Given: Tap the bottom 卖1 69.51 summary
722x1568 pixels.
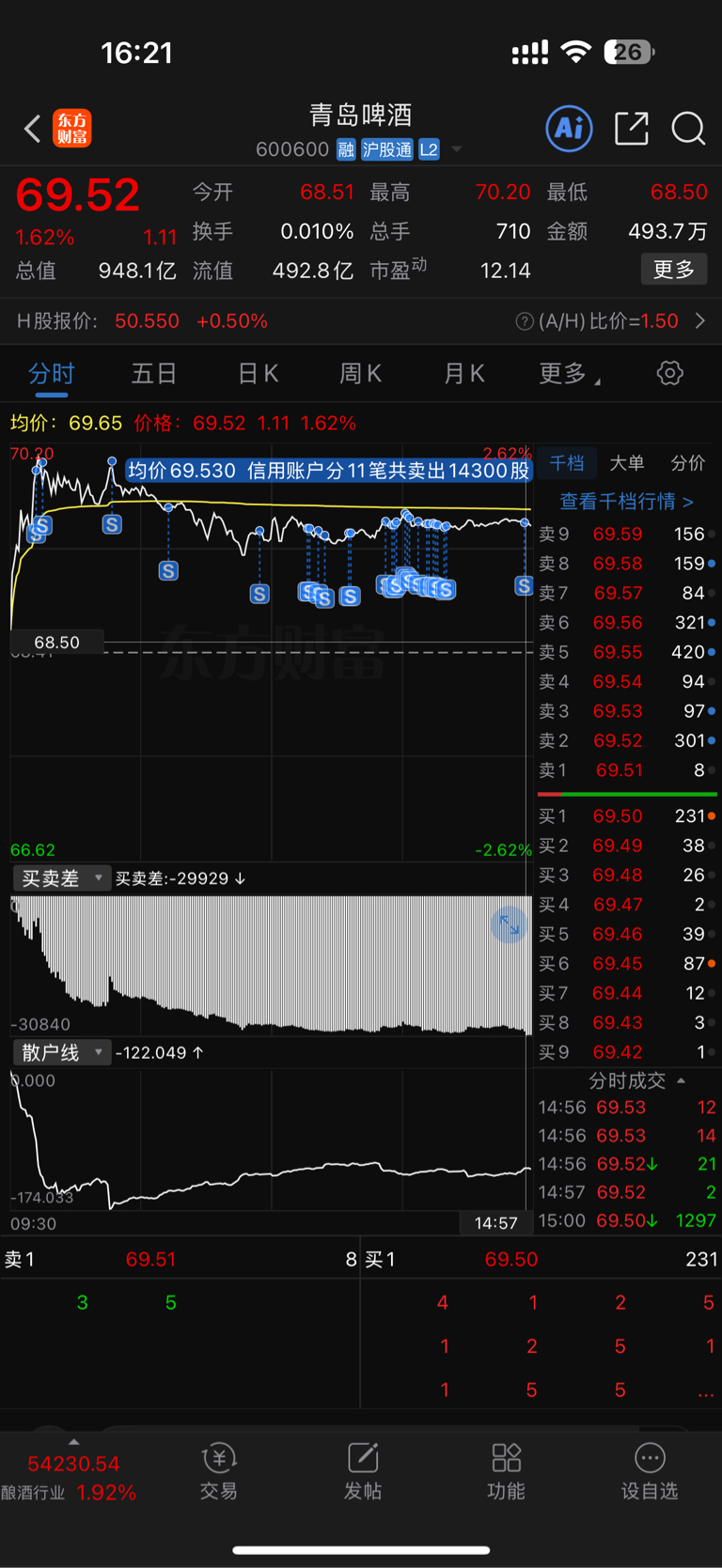Looking at the screenshot, I should point(180,1260).
